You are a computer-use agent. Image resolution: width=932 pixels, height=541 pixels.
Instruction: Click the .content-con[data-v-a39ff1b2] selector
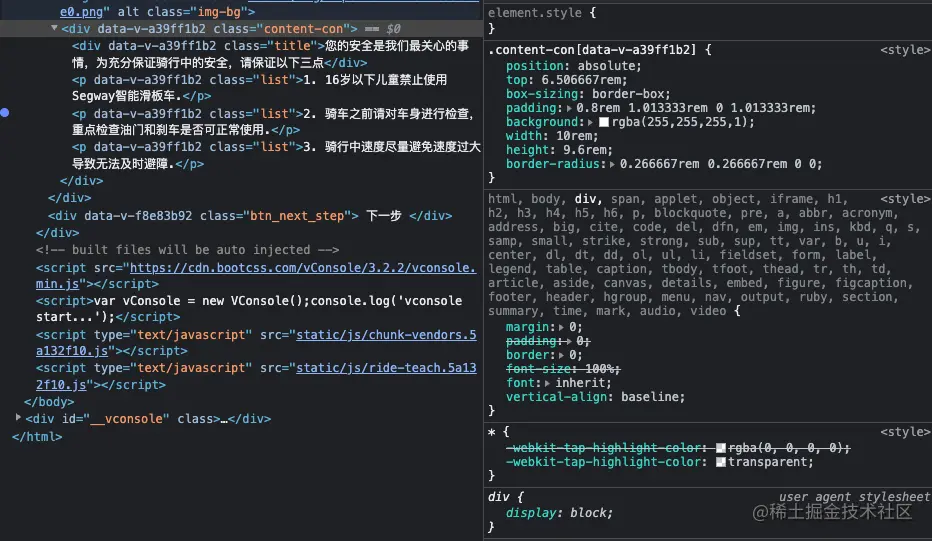pyautogui.click(x=592, y=50)
